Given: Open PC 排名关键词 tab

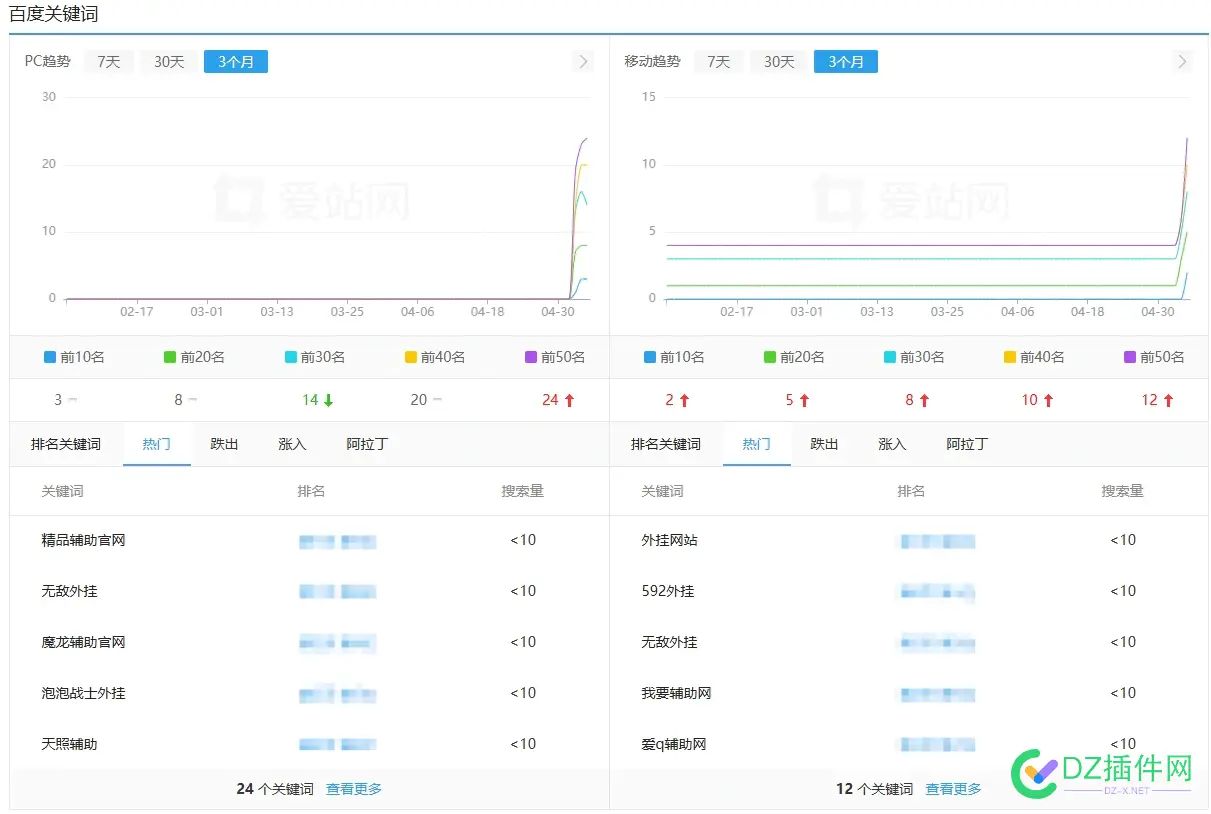Looking at the screenshot, I should (66, 444).
